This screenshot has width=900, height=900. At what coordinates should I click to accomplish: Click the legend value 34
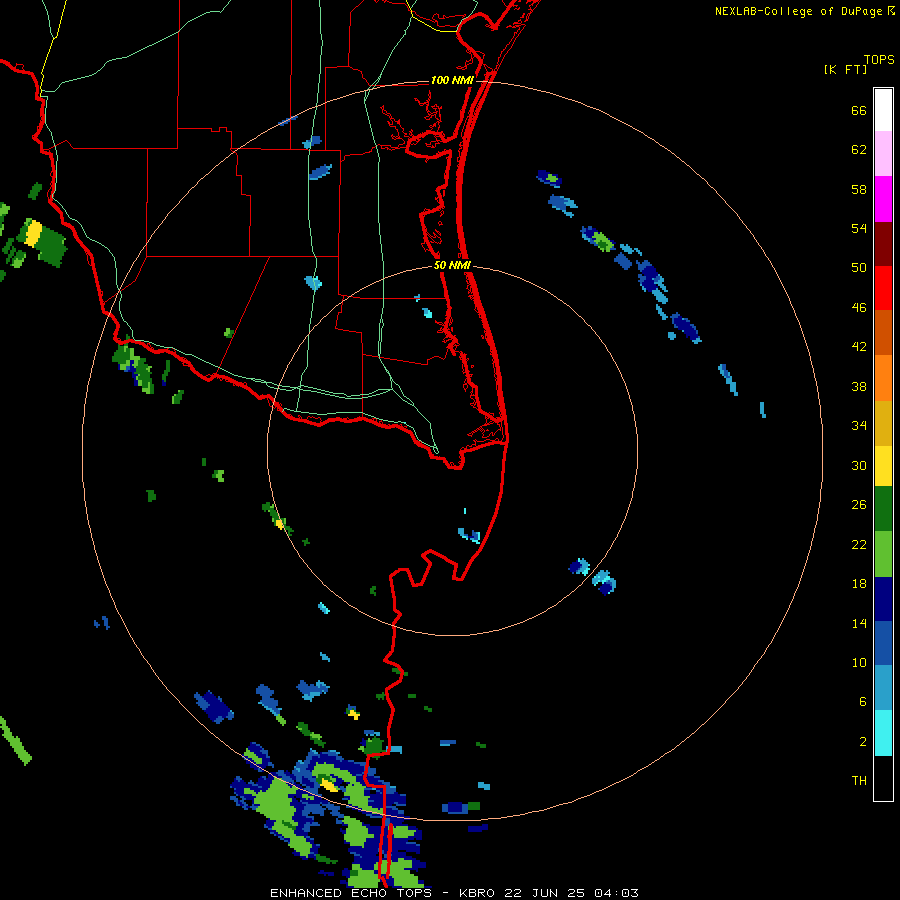pyautogui.click(x=859, y=425)
